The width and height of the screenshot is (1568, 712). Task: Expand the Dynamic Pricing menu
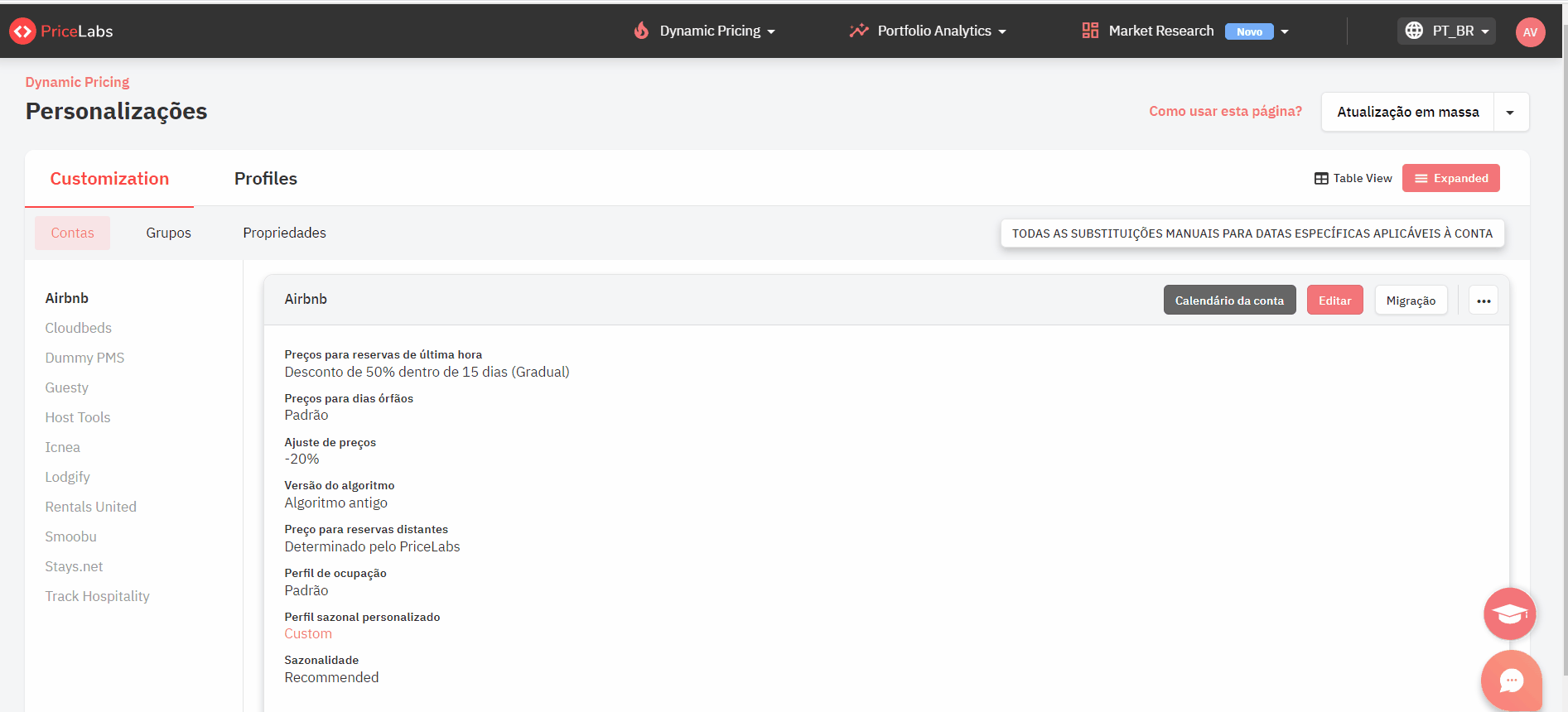[x=717, y=31]
